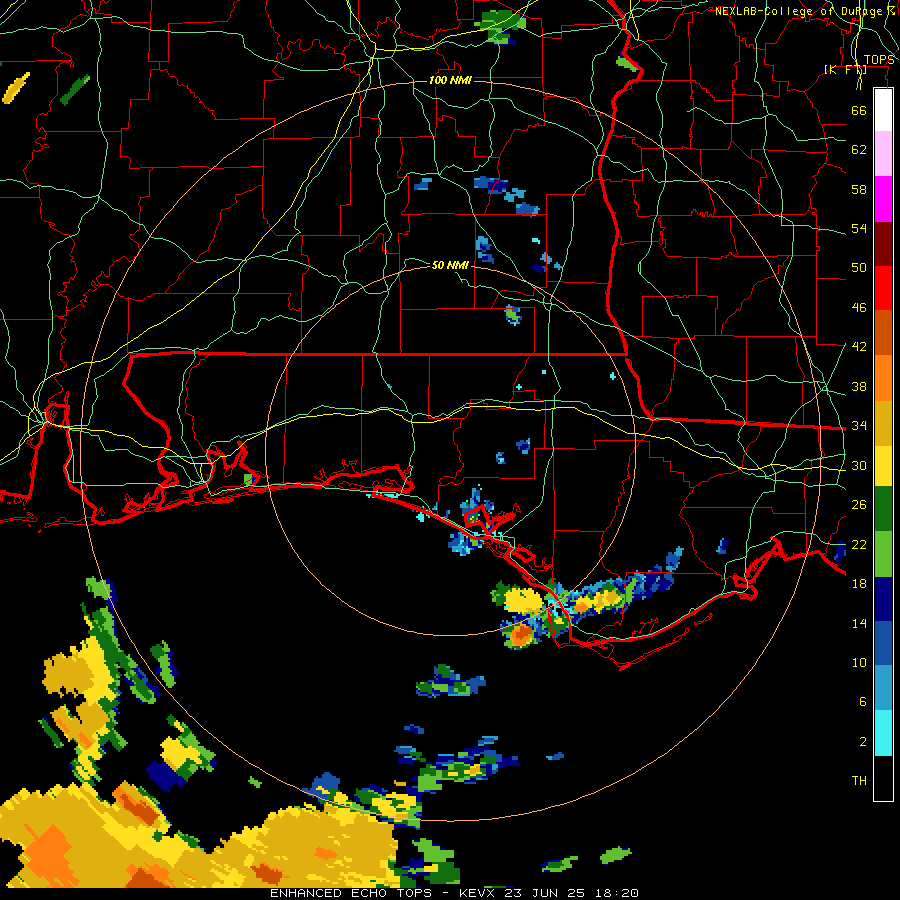
Task: Click the 38 legend value
Action: click(859, 386)
